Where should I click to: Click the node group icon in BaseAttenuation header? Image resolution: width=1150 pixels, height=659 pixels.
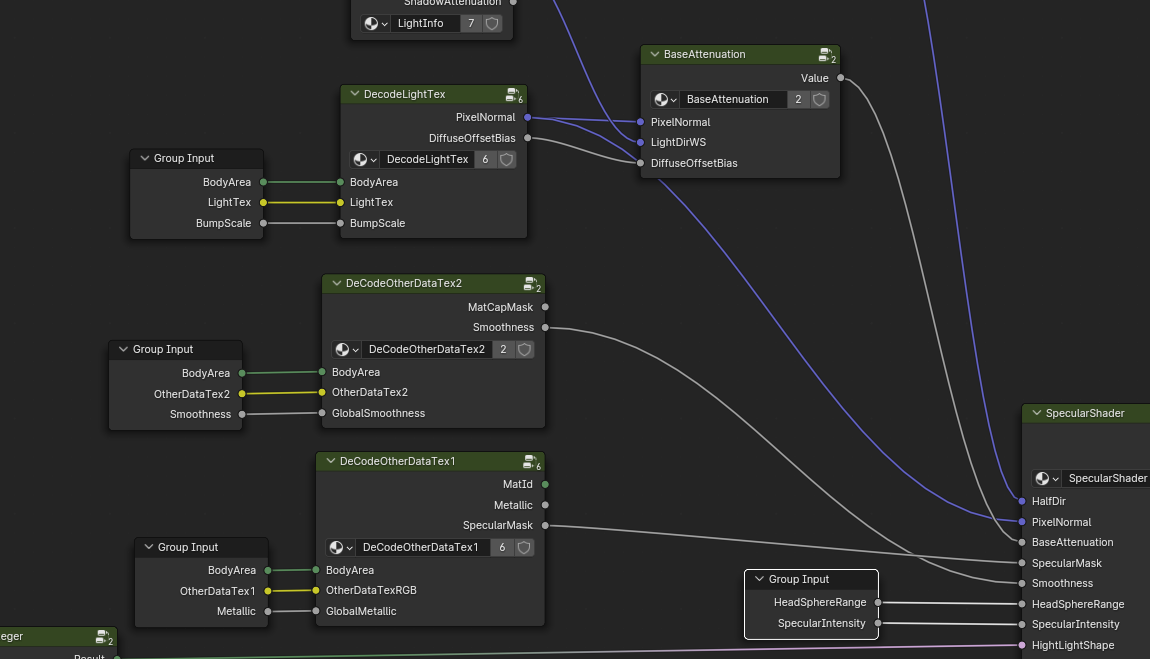[x=825, y=55]
